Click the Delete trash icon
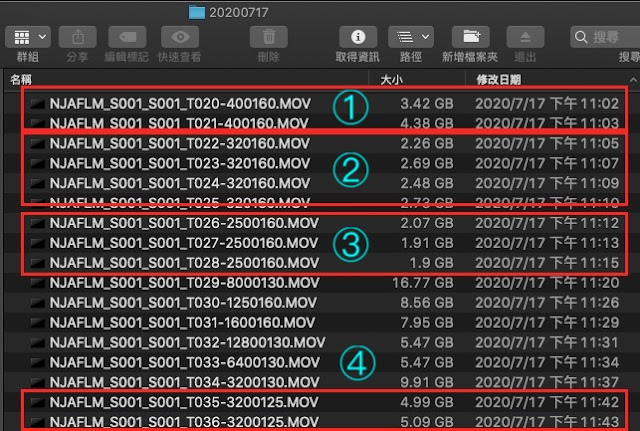640x431 pixels. 269,37
